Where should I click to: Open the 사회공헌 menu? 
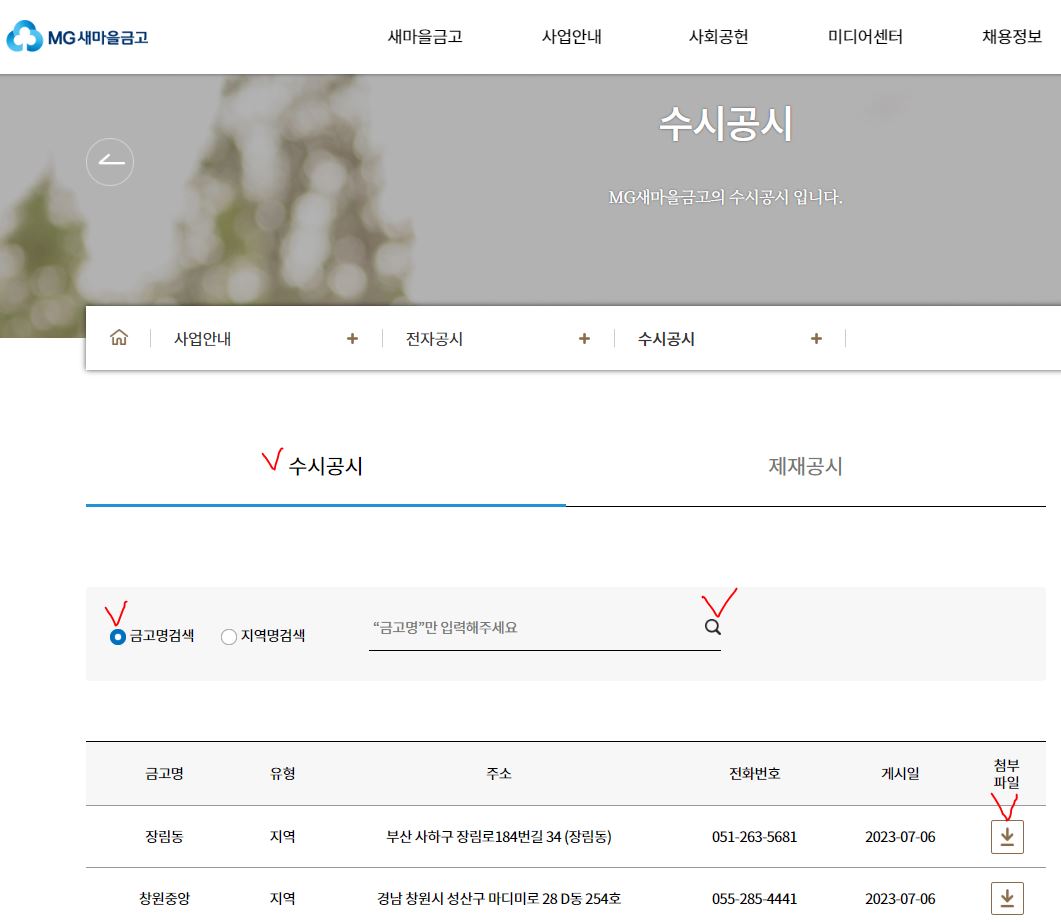719,37
